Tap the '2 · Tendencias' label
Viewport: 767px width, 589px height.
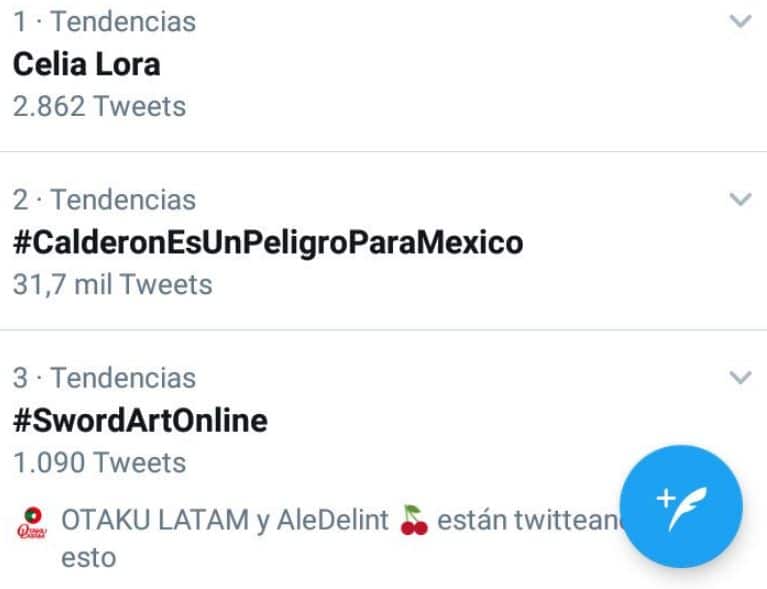[x=104, y=200]
